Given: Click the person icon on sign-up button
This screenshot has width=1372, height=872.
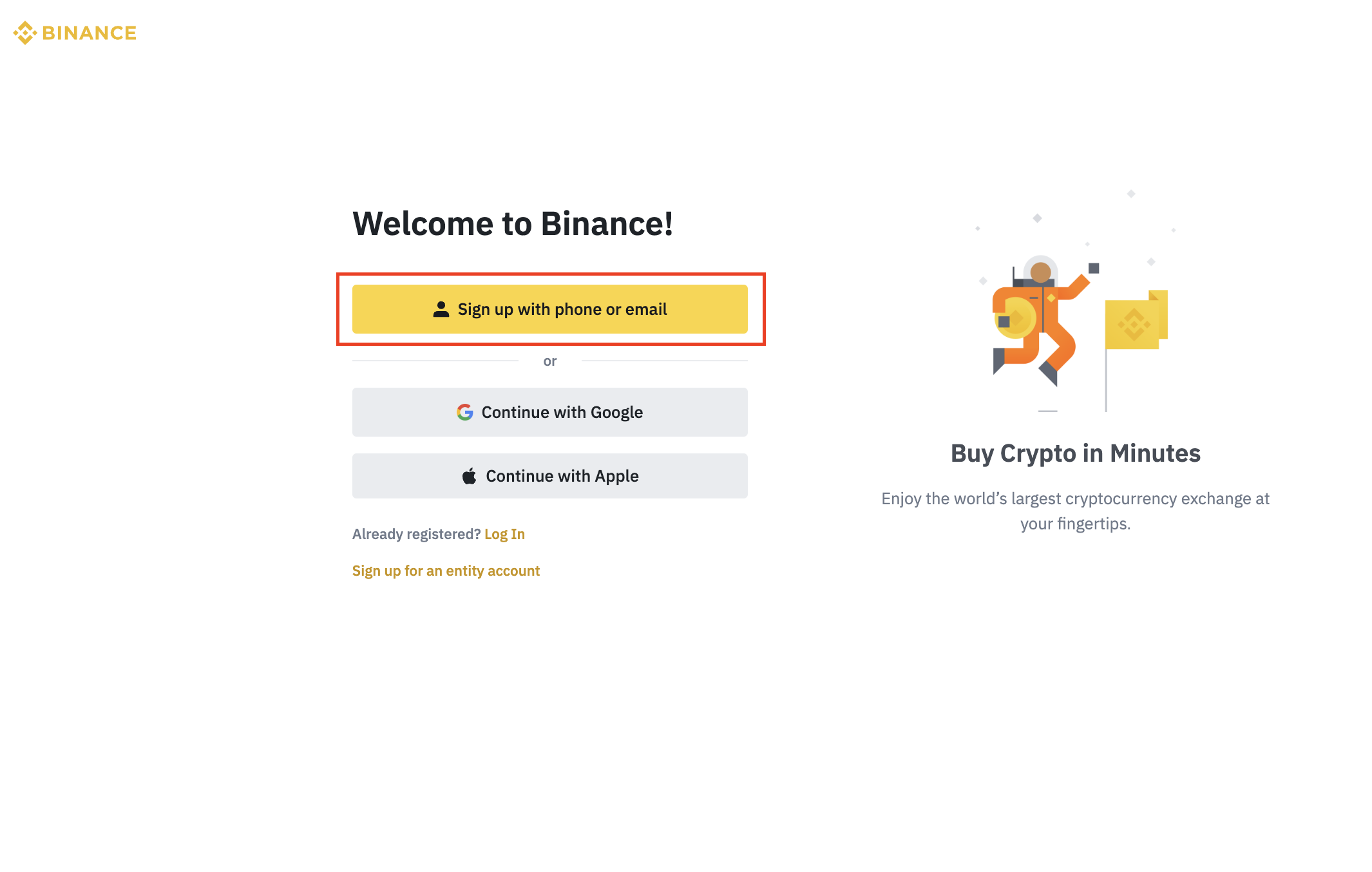Looking at the screenshot, I should click(441, 309).
